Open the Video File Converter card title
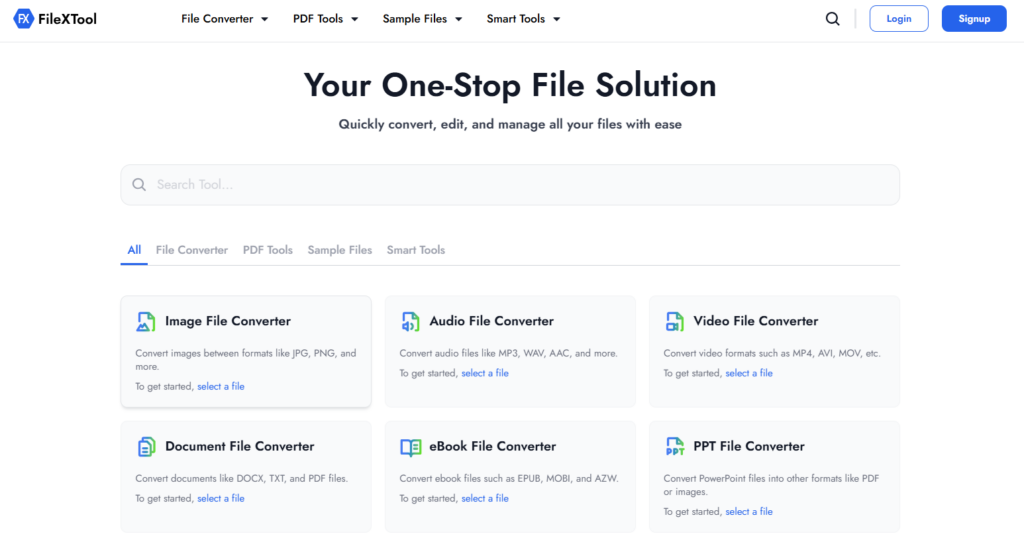This screenshot has width=1024, height=544. click(x=756, y=321)
